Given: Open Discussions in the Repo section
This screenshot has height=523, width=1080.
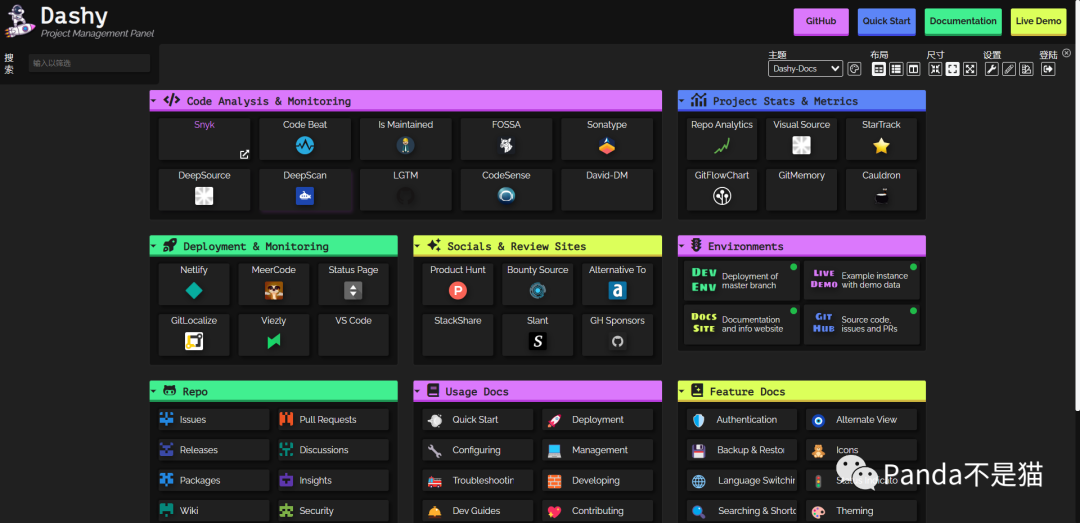Looking at the screenshot, I should 333,450.
